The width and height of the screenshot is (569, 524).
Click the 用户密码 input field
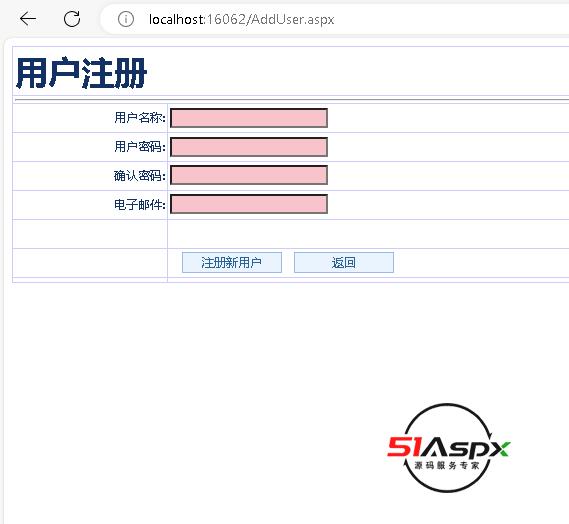249,147
